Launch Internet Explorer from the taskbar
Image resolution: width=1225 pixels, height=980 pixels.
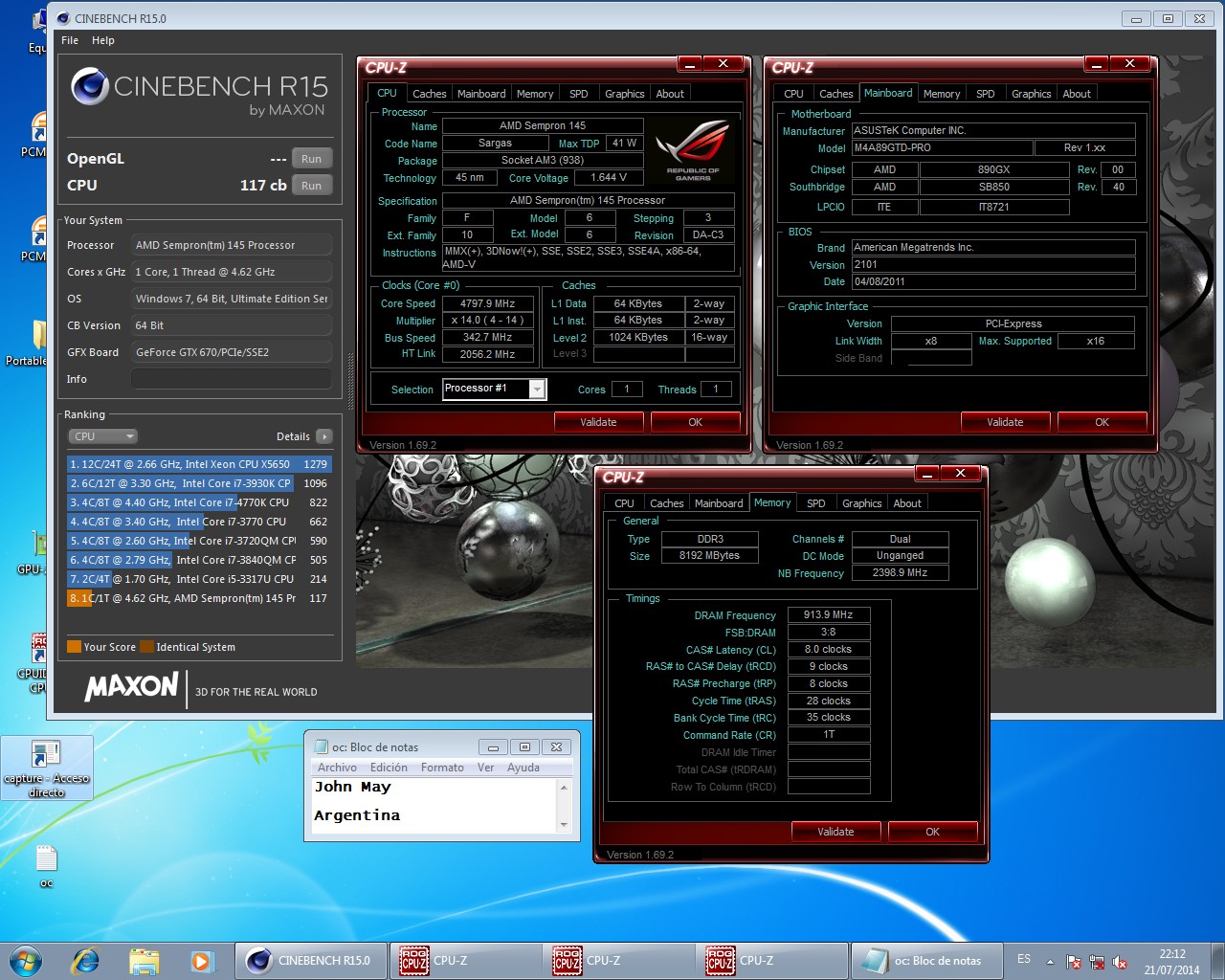85,960
